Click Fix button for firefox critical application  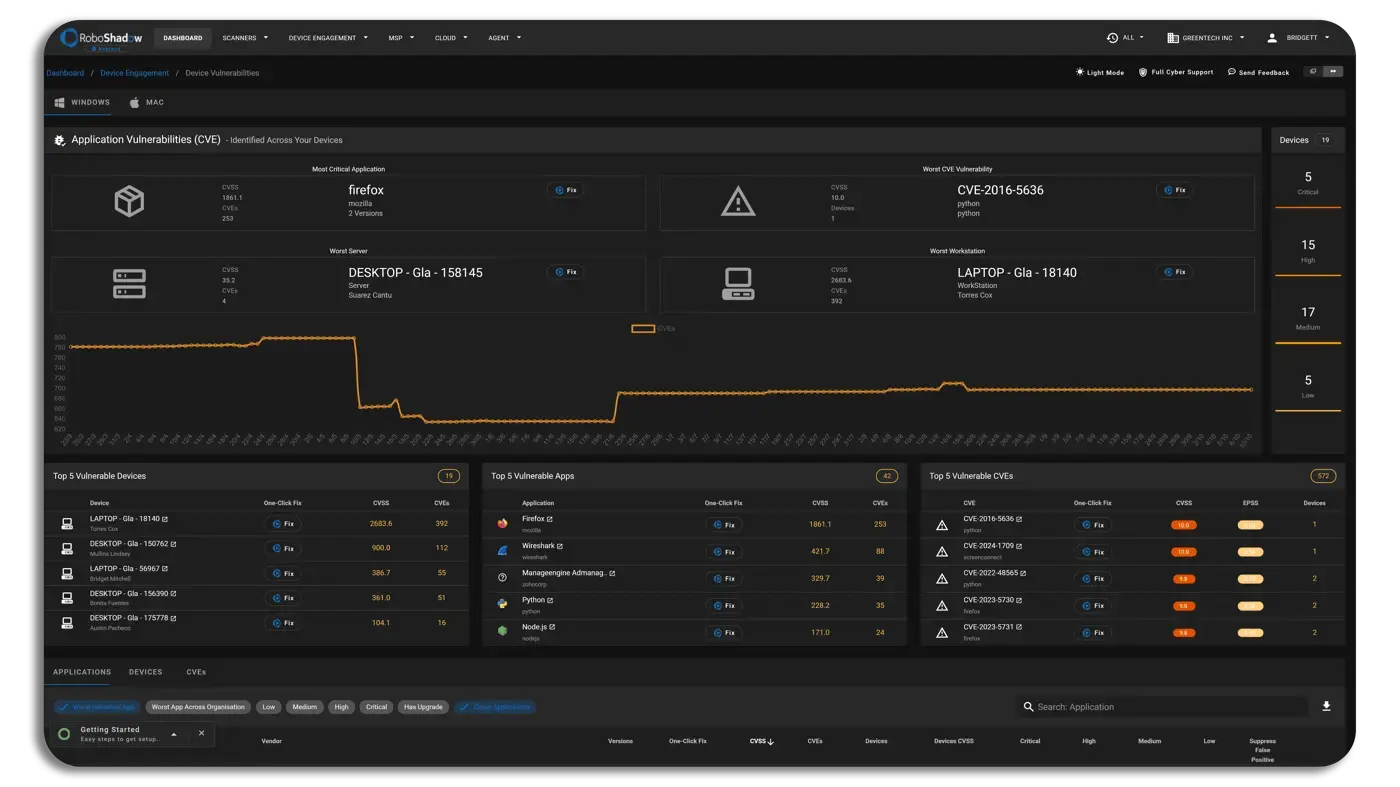pyautogui.click(x=565, y=190)
